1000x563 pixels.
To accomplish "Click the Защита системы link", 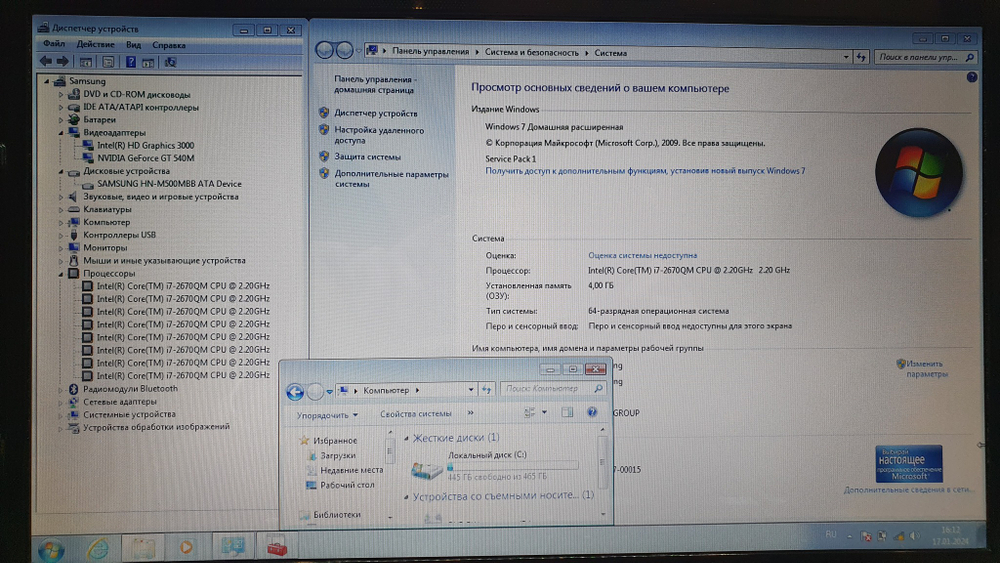I will coord(367,157).
